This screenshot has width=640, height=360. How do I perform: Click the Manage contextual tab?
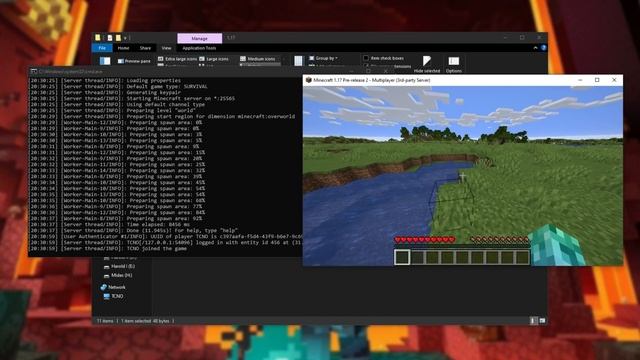point(200,38)
